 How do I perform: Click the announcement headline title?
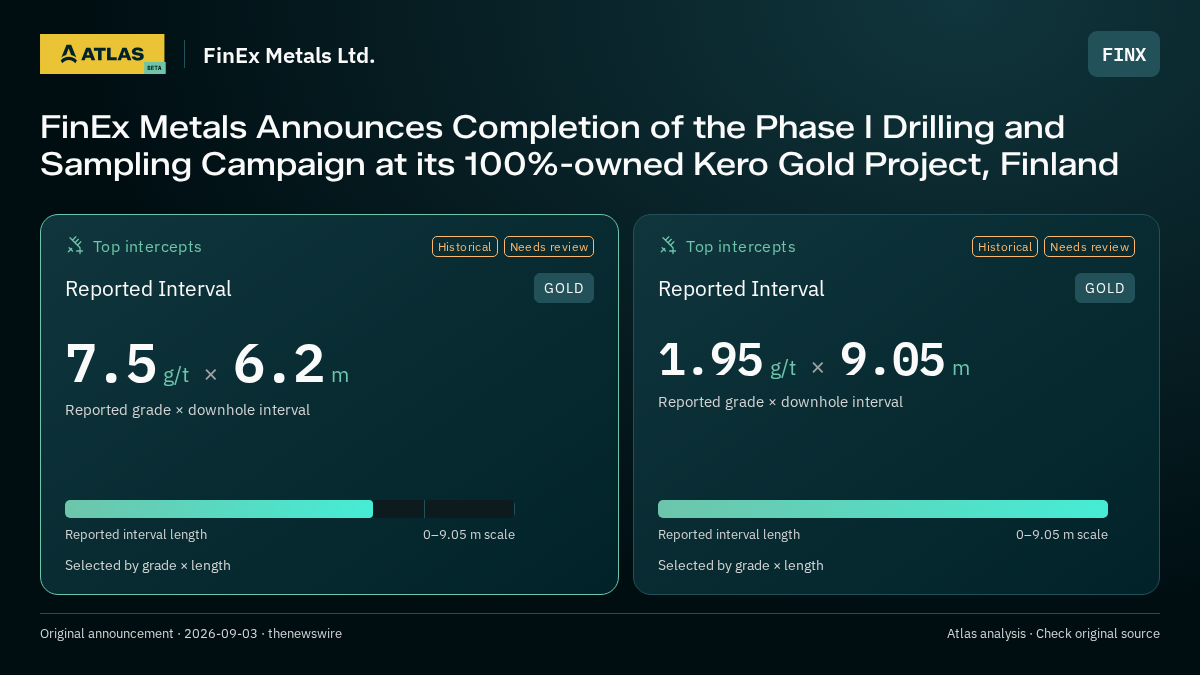click(x=580, y=145)
